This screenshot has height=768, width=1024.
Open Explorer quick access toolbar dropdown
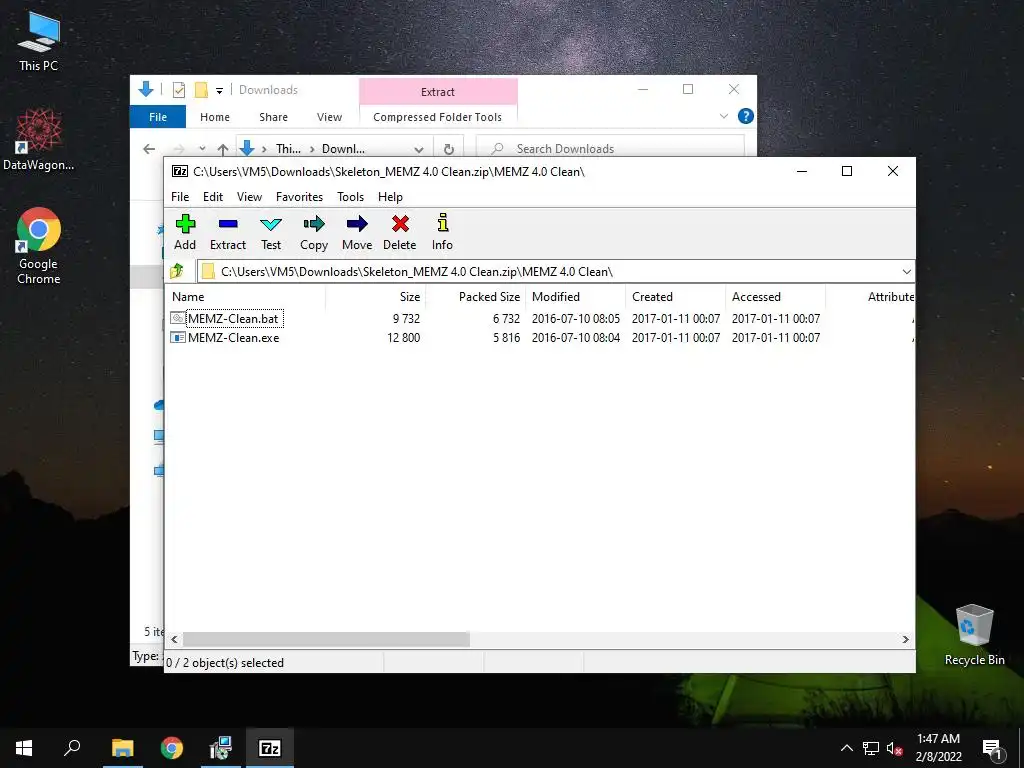(219, 90)
